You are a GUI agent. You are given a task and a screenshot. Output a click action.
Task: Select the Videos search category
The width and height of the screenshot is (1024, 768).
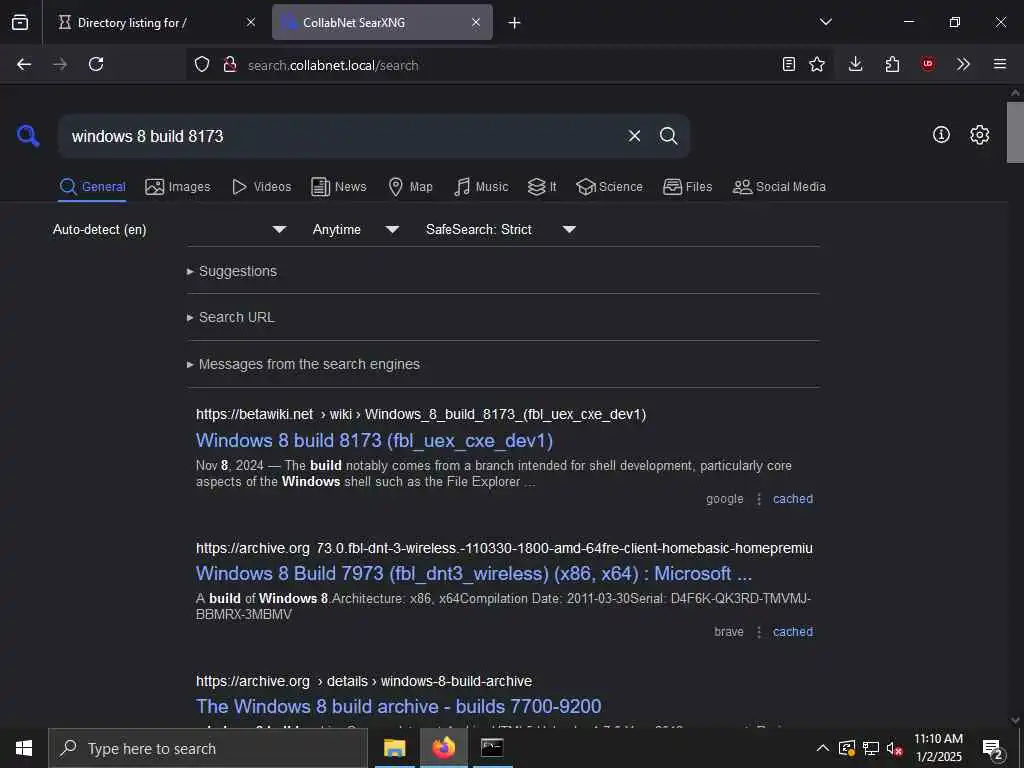tap(261, 187)
